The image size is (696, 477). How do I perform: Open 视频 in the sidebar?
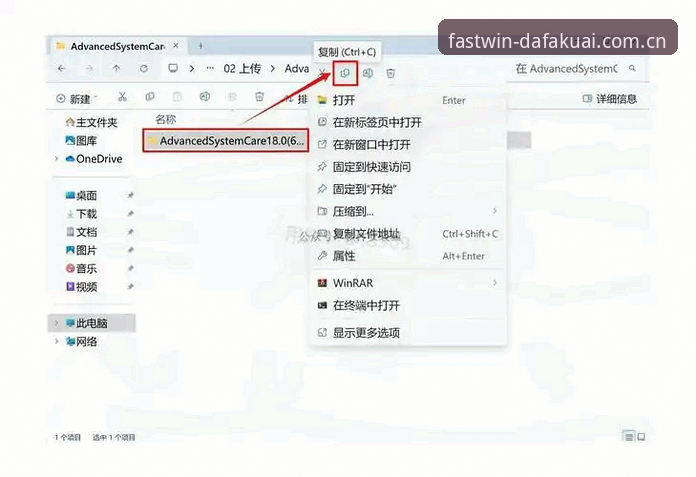pyautogui.click(x=81, y=287)
